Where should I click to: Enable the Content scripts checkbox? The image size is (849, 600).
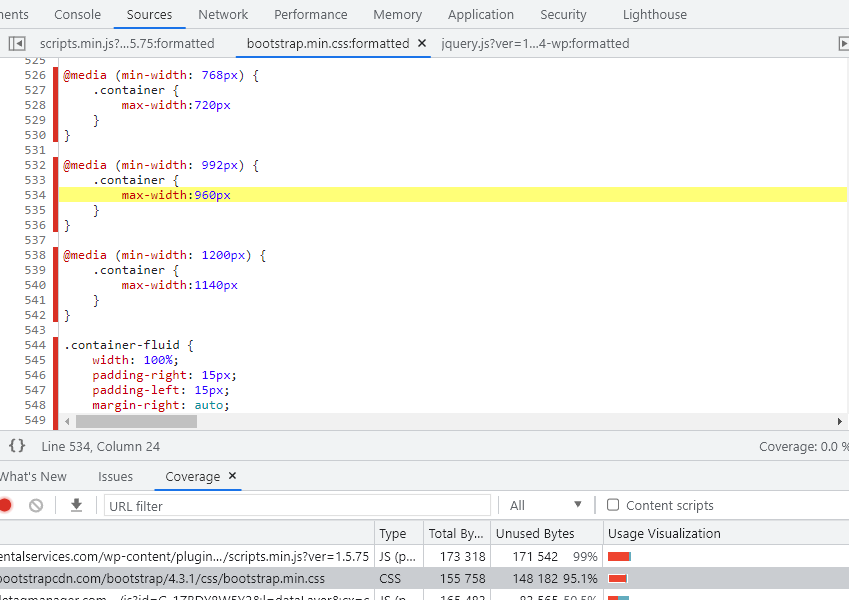pyautogui.click(x=613, y=505)
